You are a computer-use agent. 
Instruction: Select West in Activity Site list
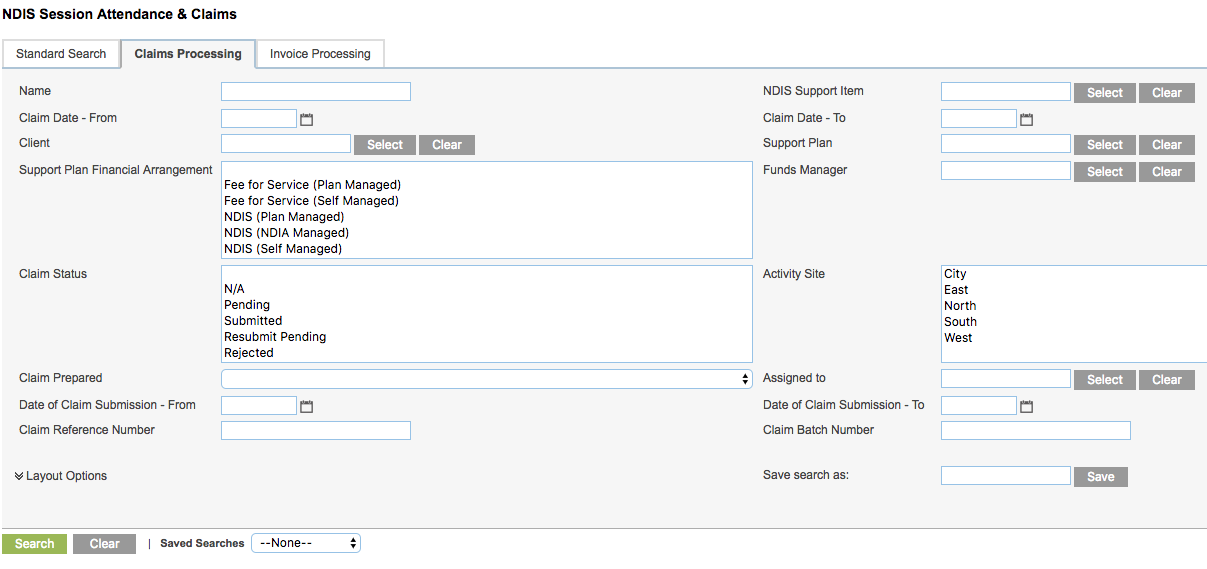pyautogui.click(x=1075, y=338)
